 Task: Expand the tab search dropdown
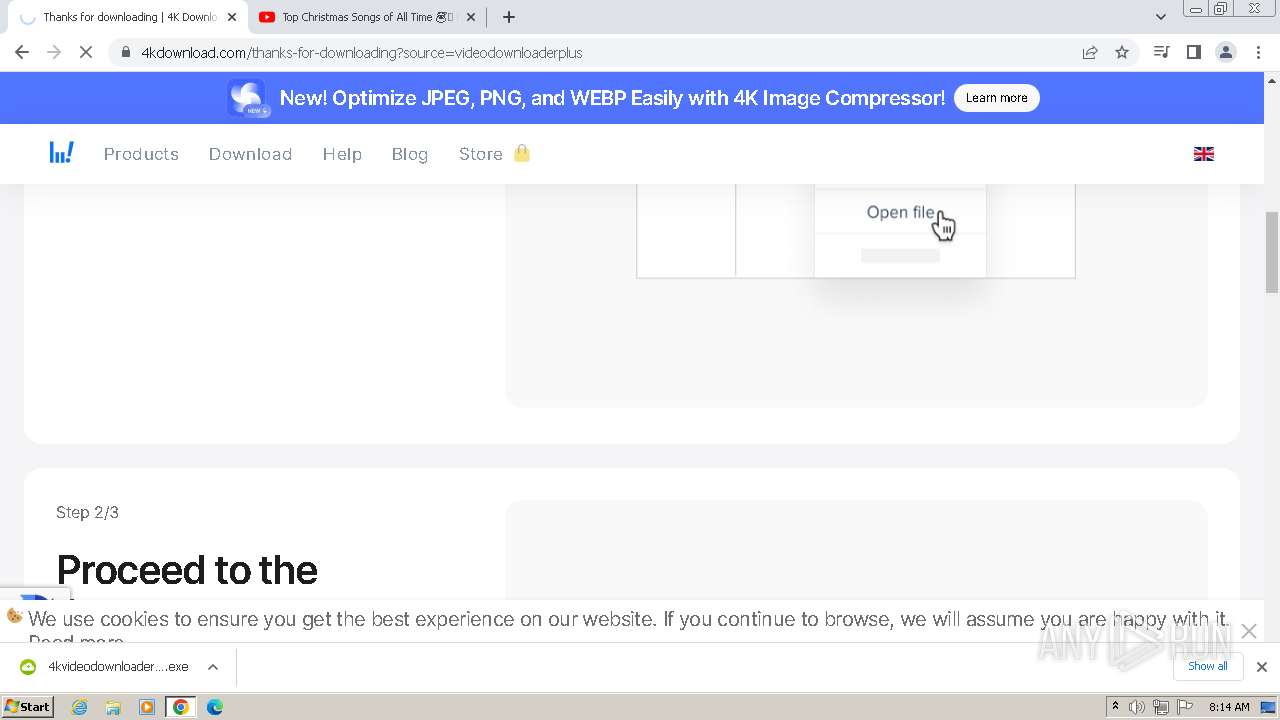click(x=1161, y=17)
